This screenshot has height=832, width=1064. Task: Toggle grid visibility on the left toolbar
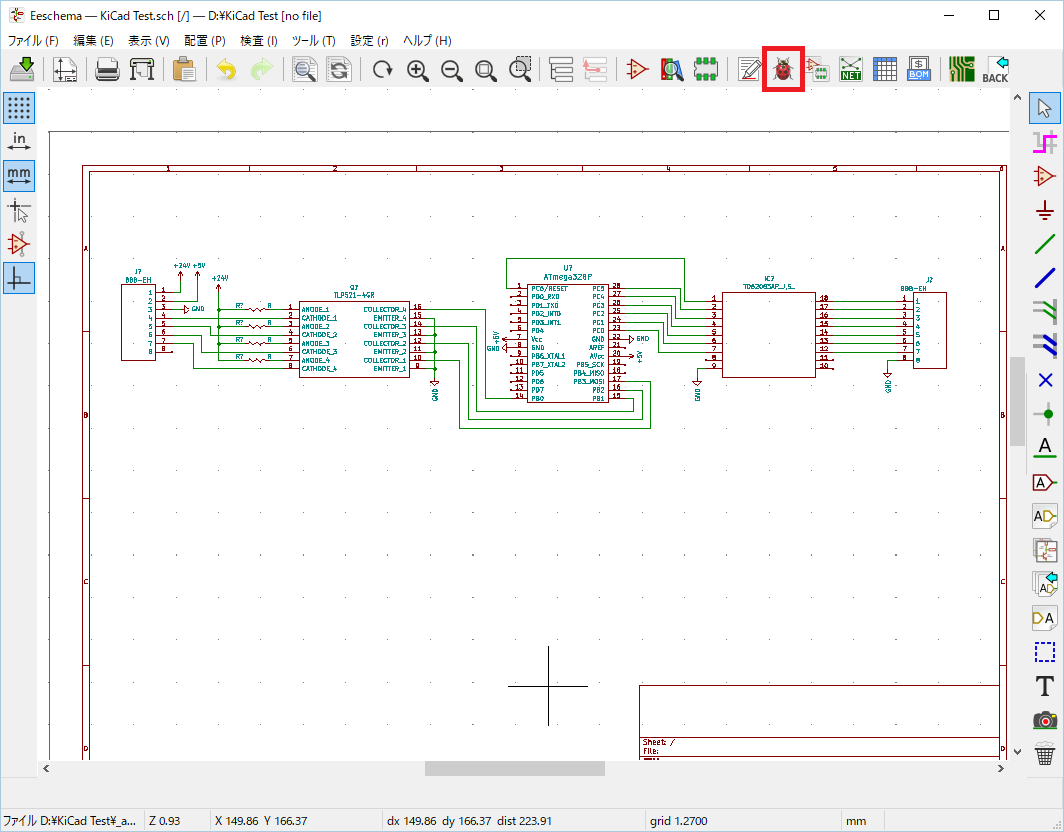point(19,108)
